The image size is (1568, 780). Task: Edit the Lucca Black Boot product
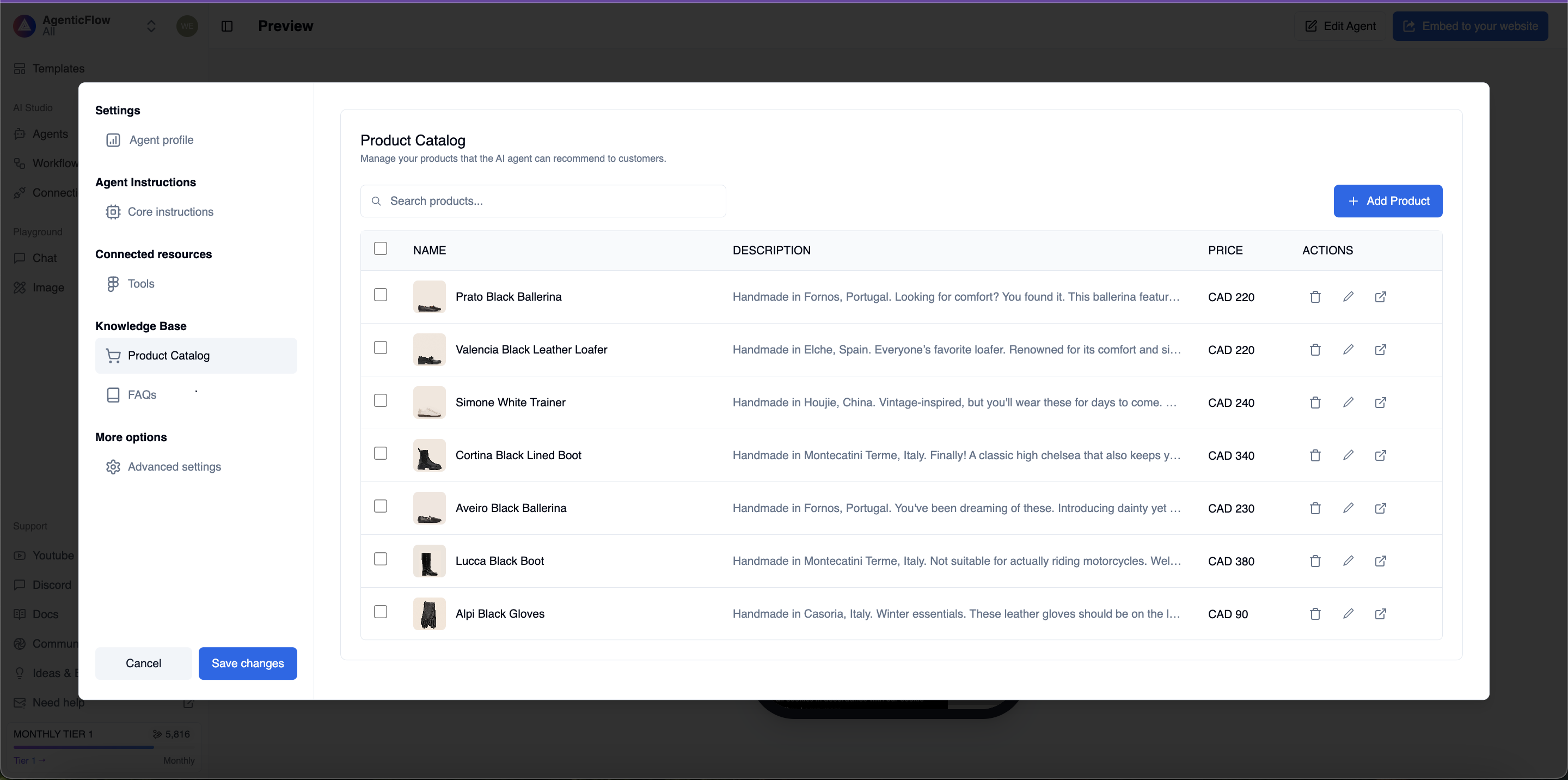(x=1348, y=561)
